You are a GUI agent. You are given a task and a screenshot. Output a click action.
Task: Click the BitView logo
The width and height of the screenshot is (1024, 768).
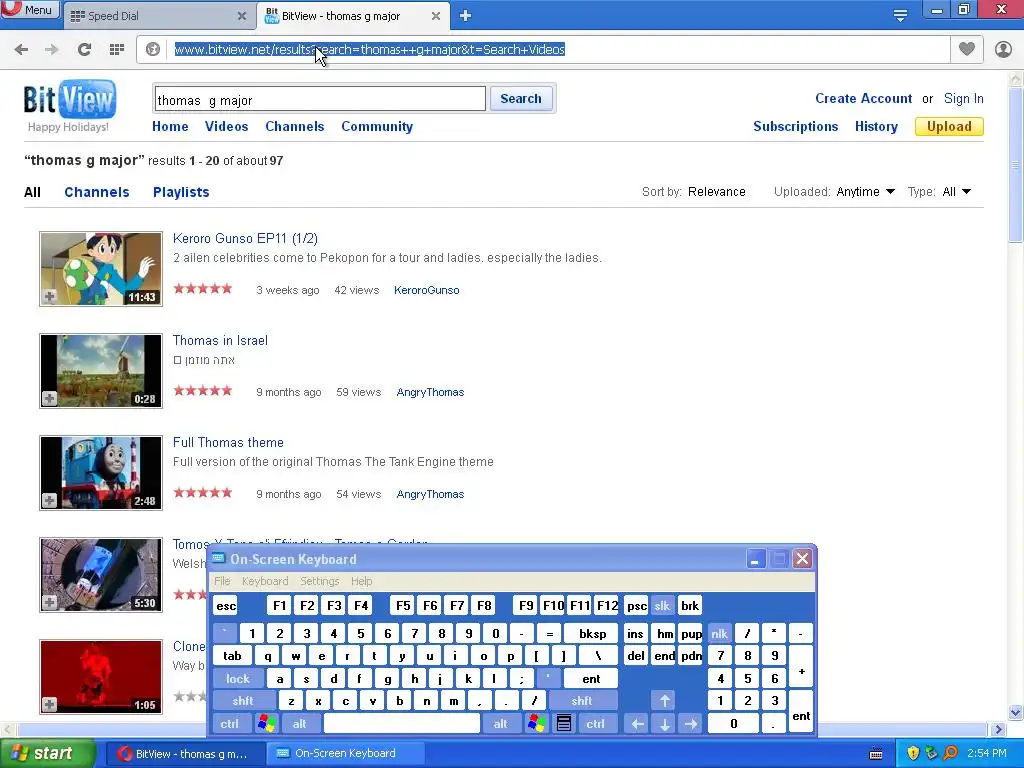(69, 99)
